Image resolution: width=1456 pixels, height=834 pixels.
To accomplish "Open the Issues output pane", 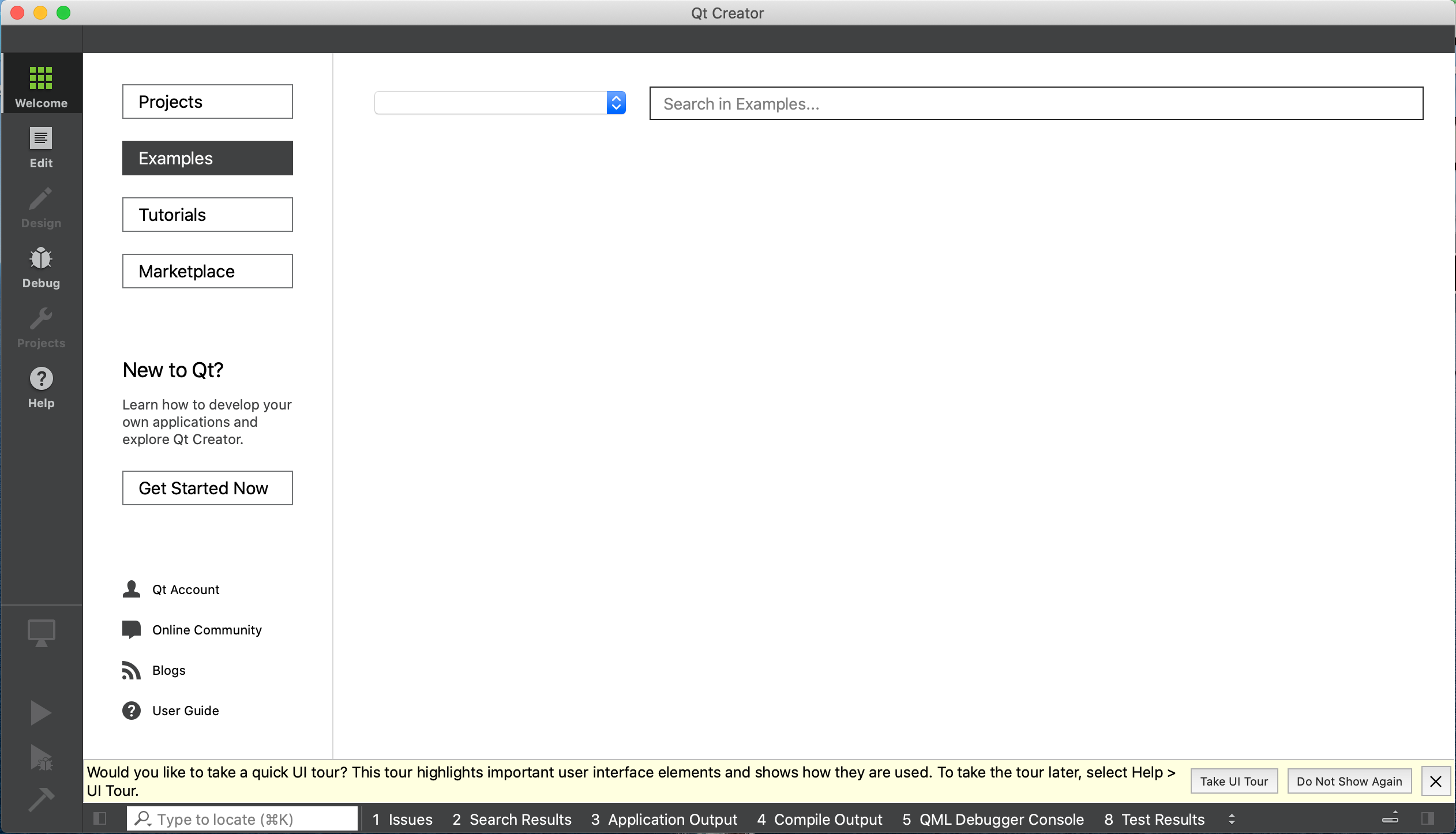I will click(x=402, y=819).
